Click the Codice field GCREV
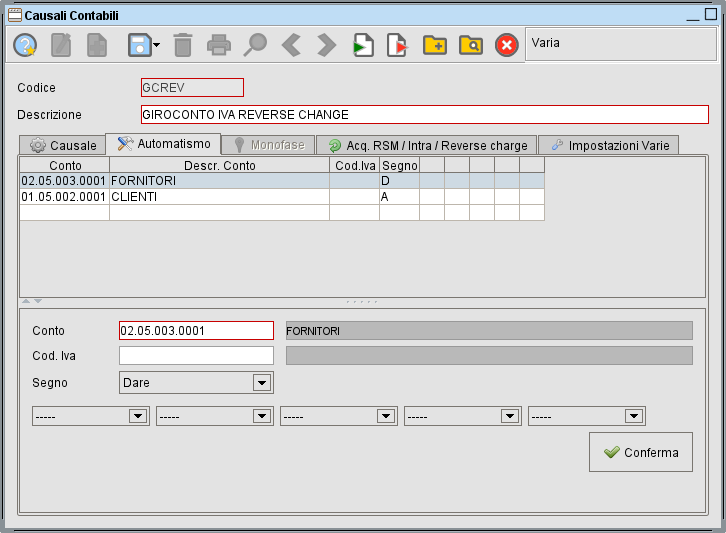726x533 pixels. (x=192, y=88)
